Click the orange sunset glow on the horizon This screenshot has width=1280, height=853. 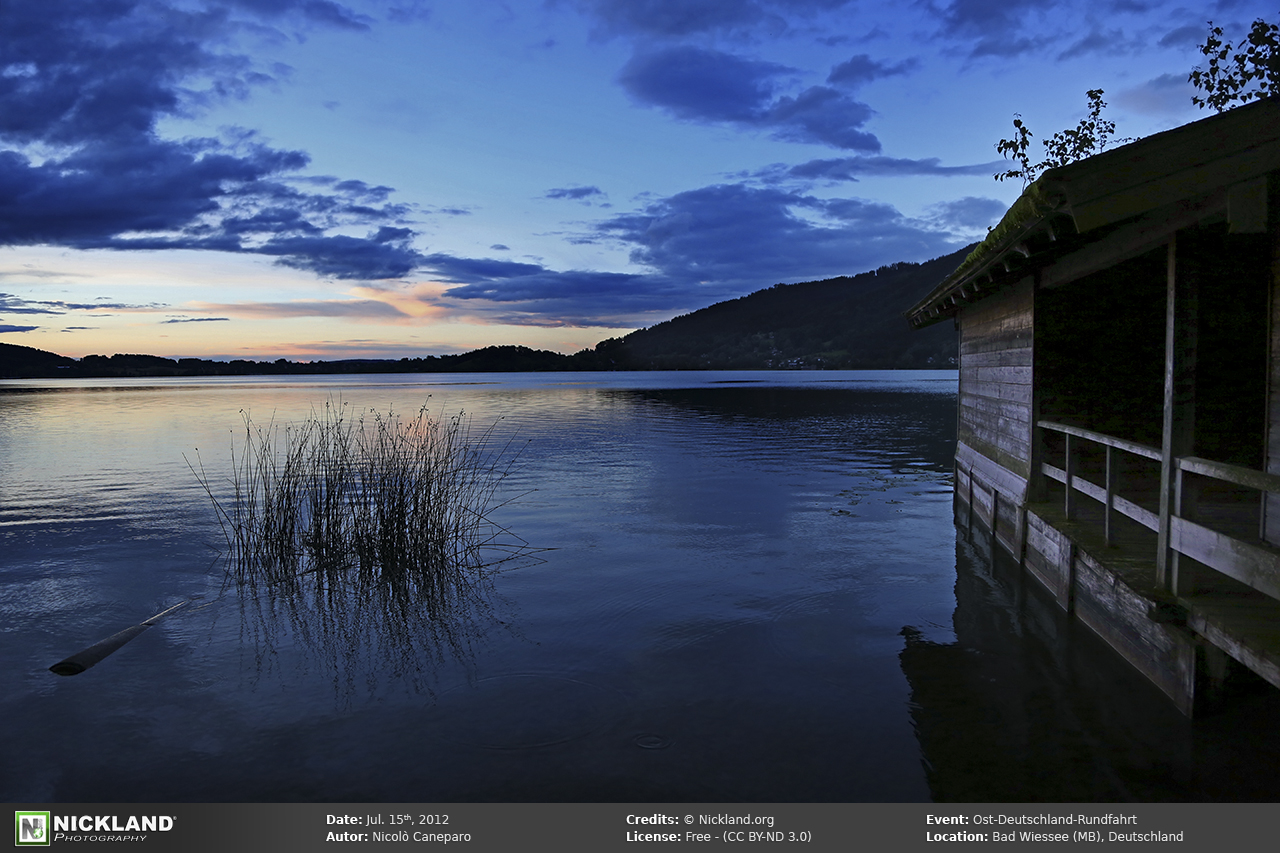[410, 302]
